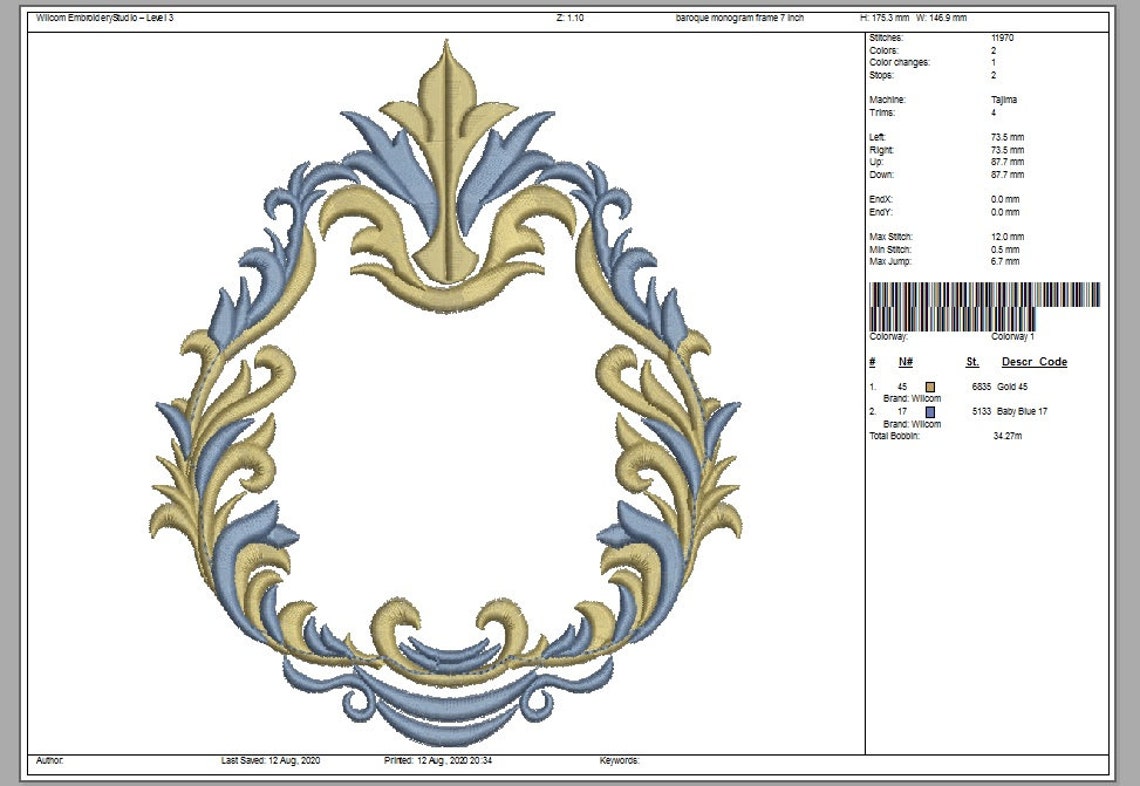Select the Baby Blue 17 thread swatch
1140x786 pixels.
point(932,411)
